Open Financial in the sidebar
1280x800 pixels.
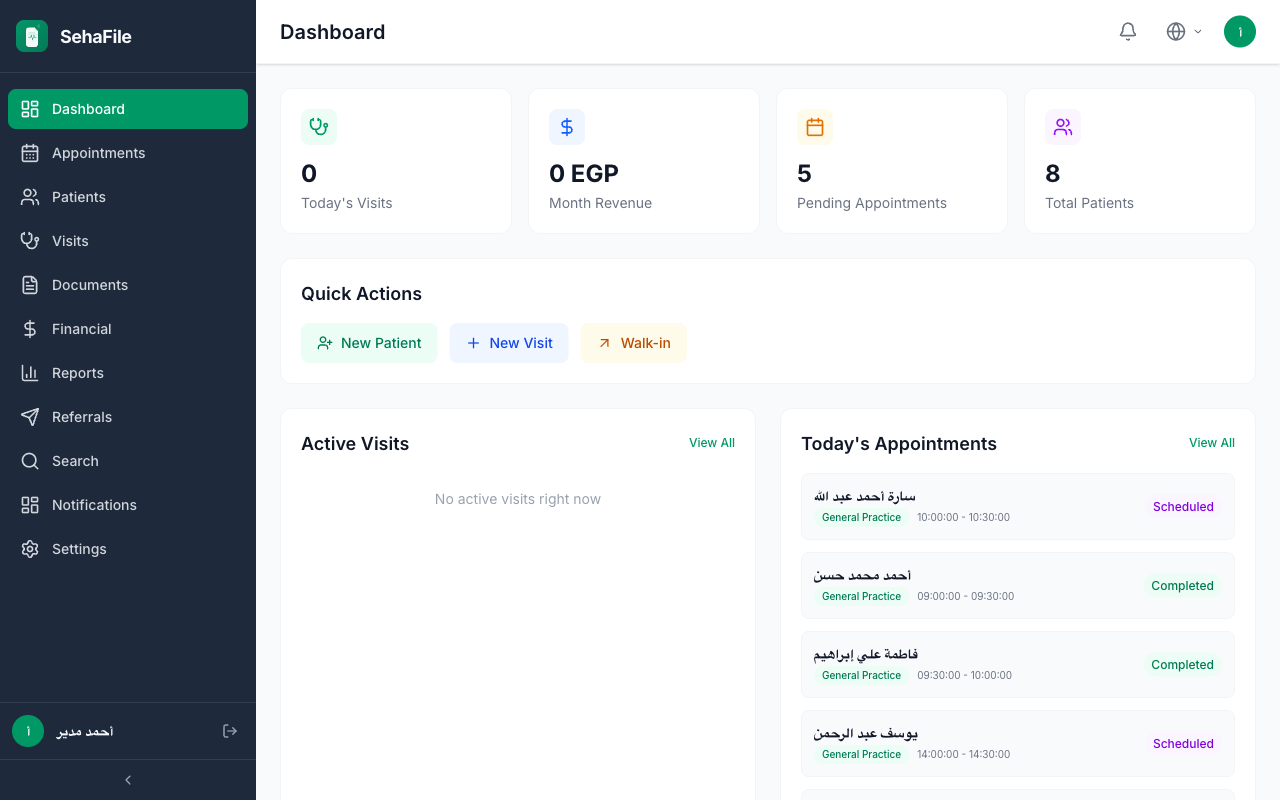coord(128,329)
